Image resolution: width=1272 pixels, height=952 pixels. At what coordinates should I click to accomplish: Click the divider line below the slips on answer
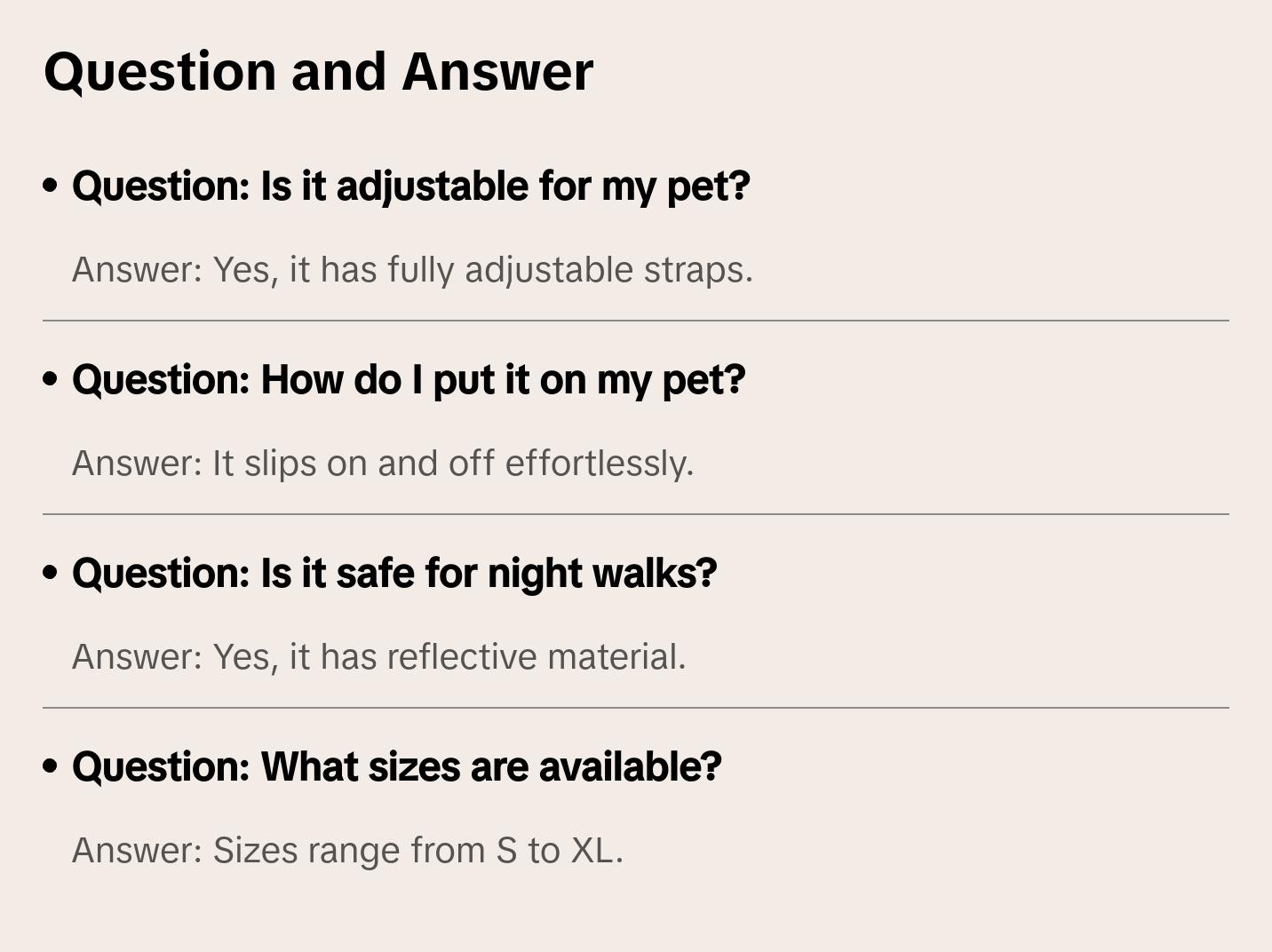pyautogui.click(x=636, y=514)
